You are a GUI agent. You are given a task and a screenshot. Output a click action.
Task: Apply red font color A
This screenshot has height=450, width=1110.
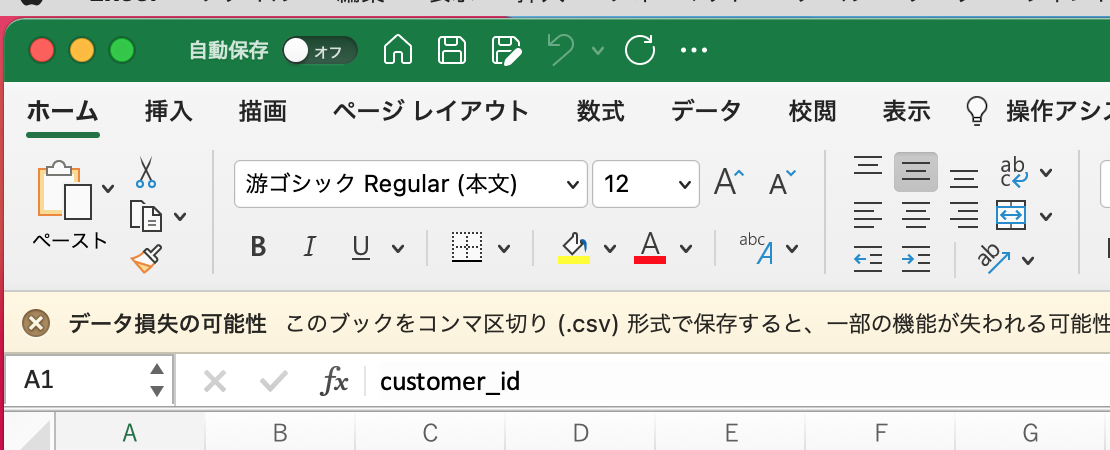[x=650, y=248]
